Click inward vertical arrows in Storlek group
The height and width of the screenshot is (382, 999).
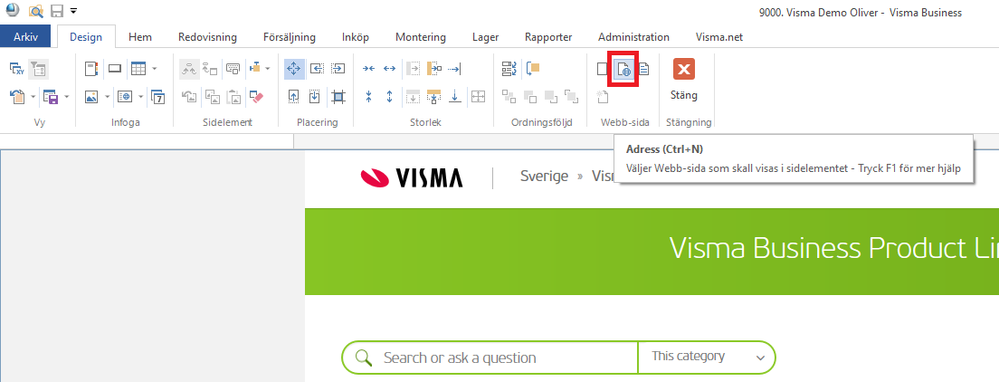click(368, 97)
